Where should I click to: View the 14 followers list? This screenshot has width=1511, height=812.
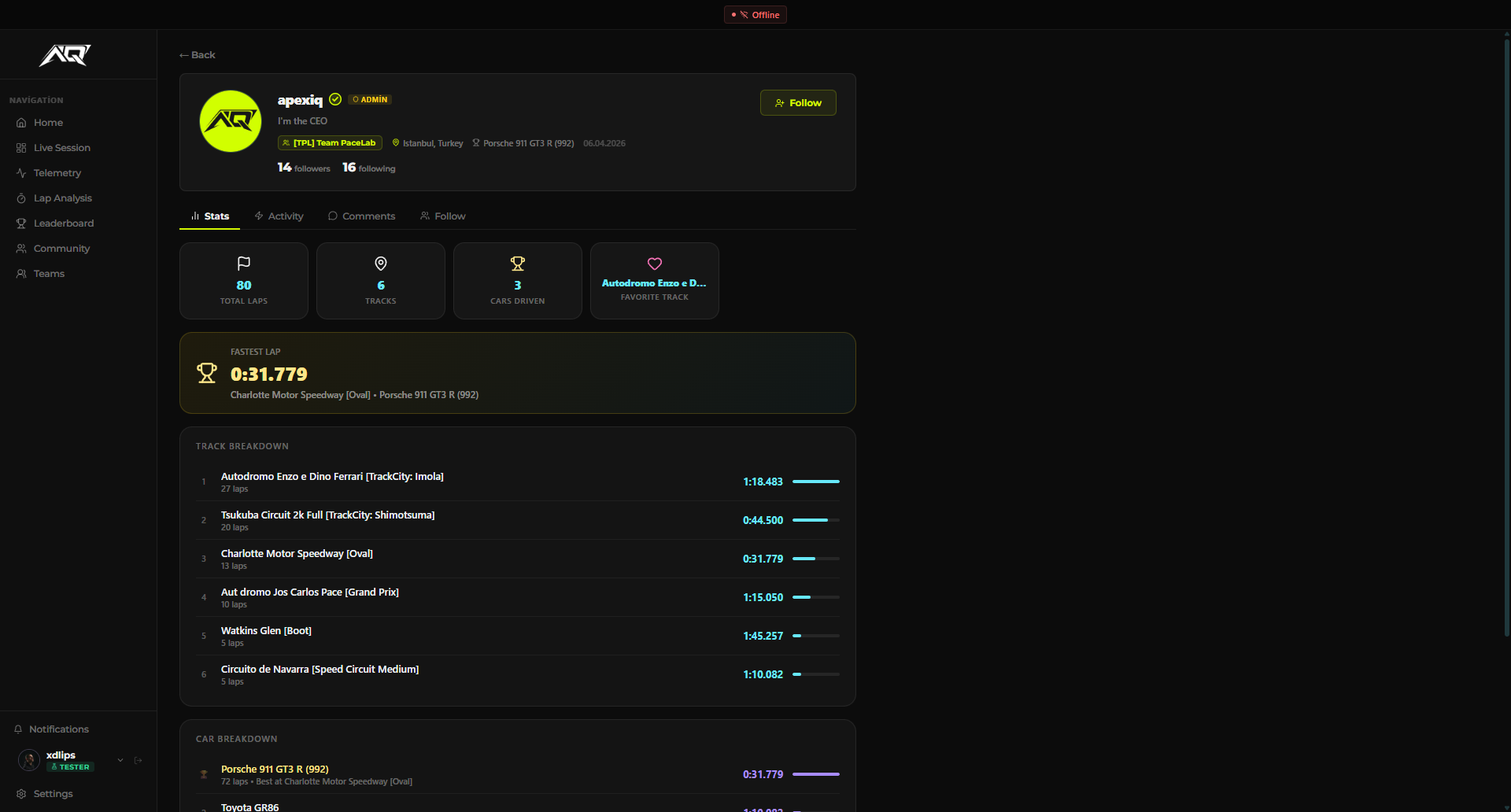pos(304,168)
